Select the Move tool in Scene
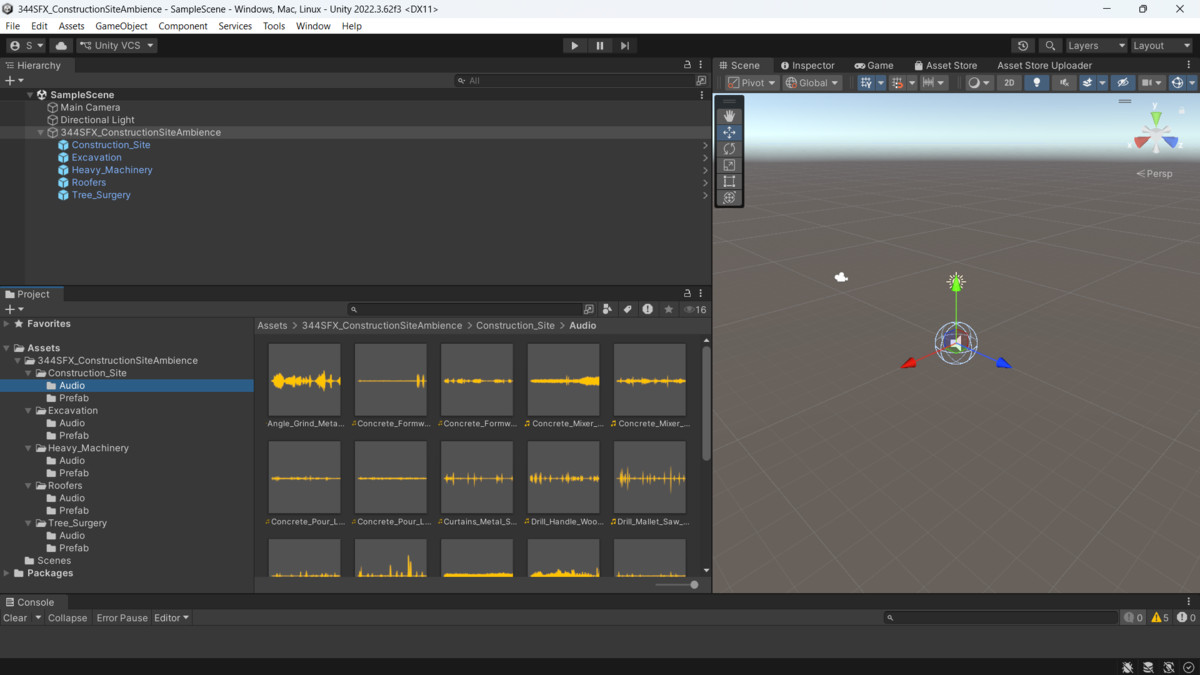 pyautogui.click(x=729, y=132)
